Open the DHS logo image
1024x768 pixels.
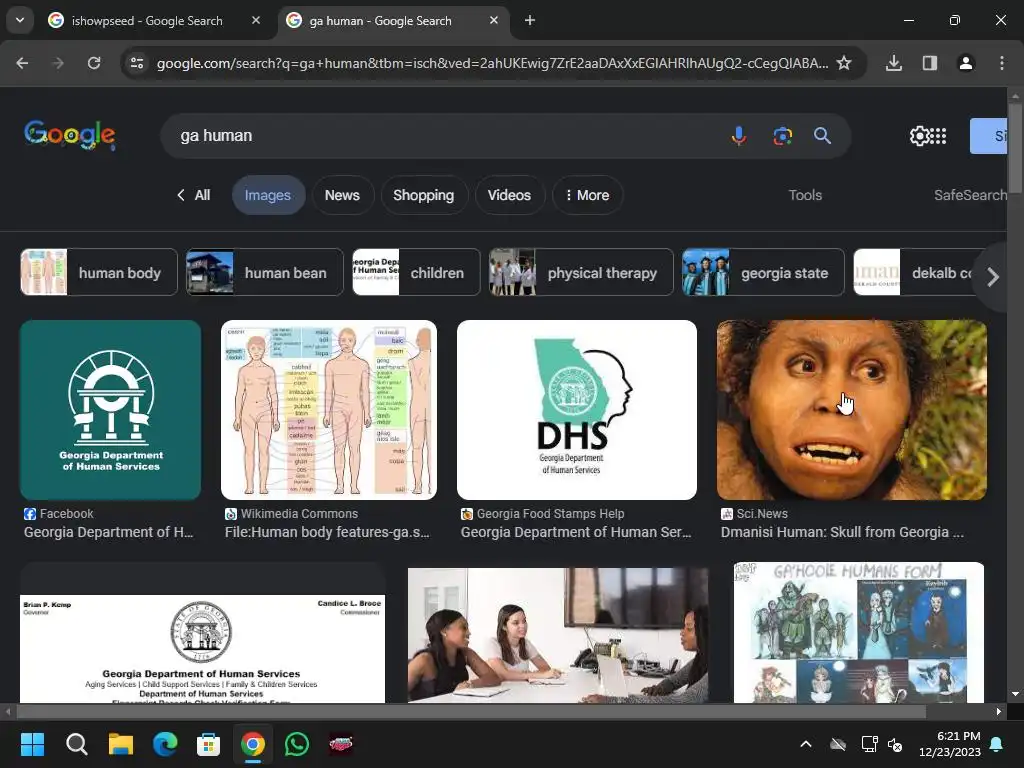[577, 409]
